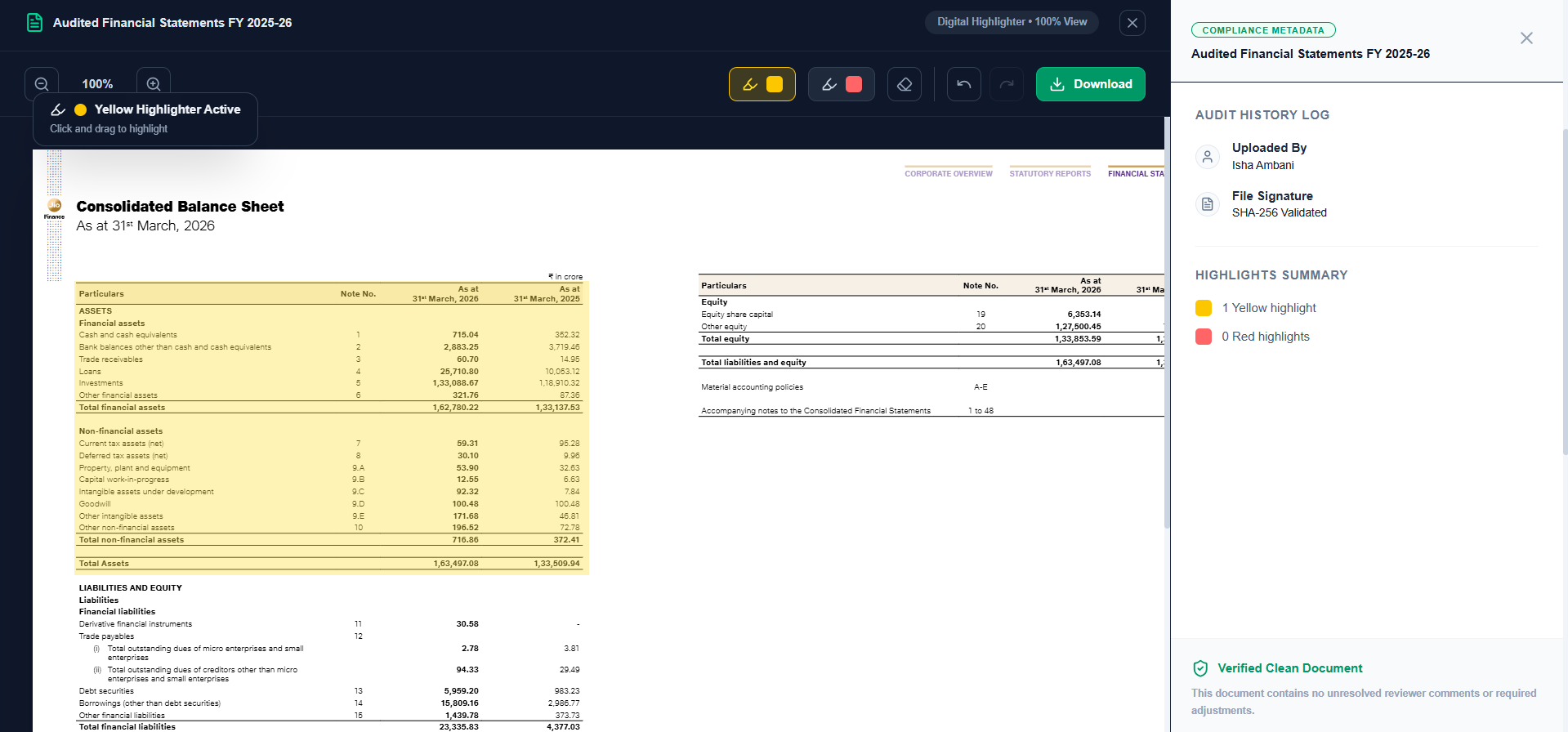Click 'Total financial assets' row label
This screenshot has width=1568, height=732.
[x=122, y=408]
